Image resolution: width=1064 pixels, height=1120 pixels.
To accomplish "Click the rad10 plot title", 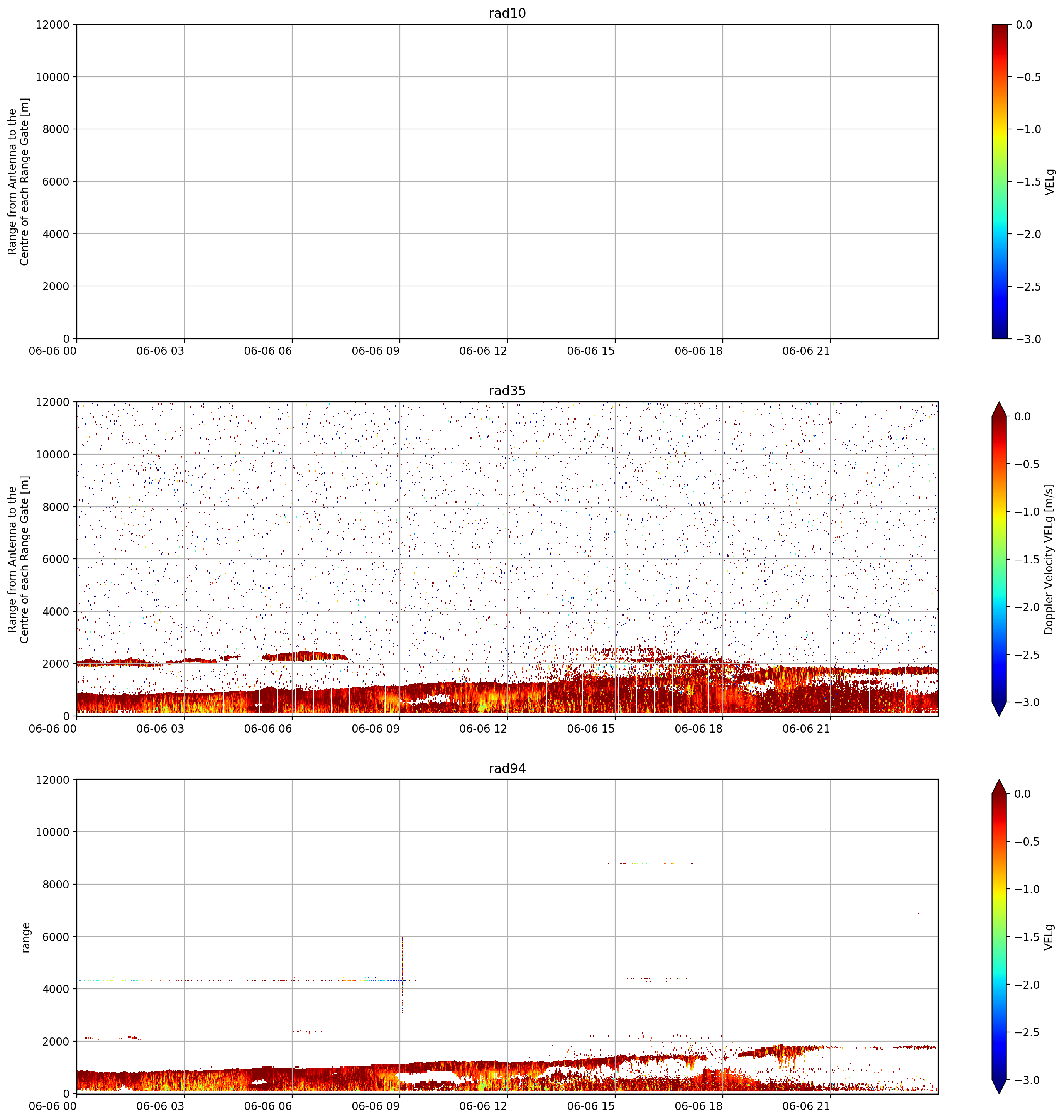I will click(x=507, y=13).
